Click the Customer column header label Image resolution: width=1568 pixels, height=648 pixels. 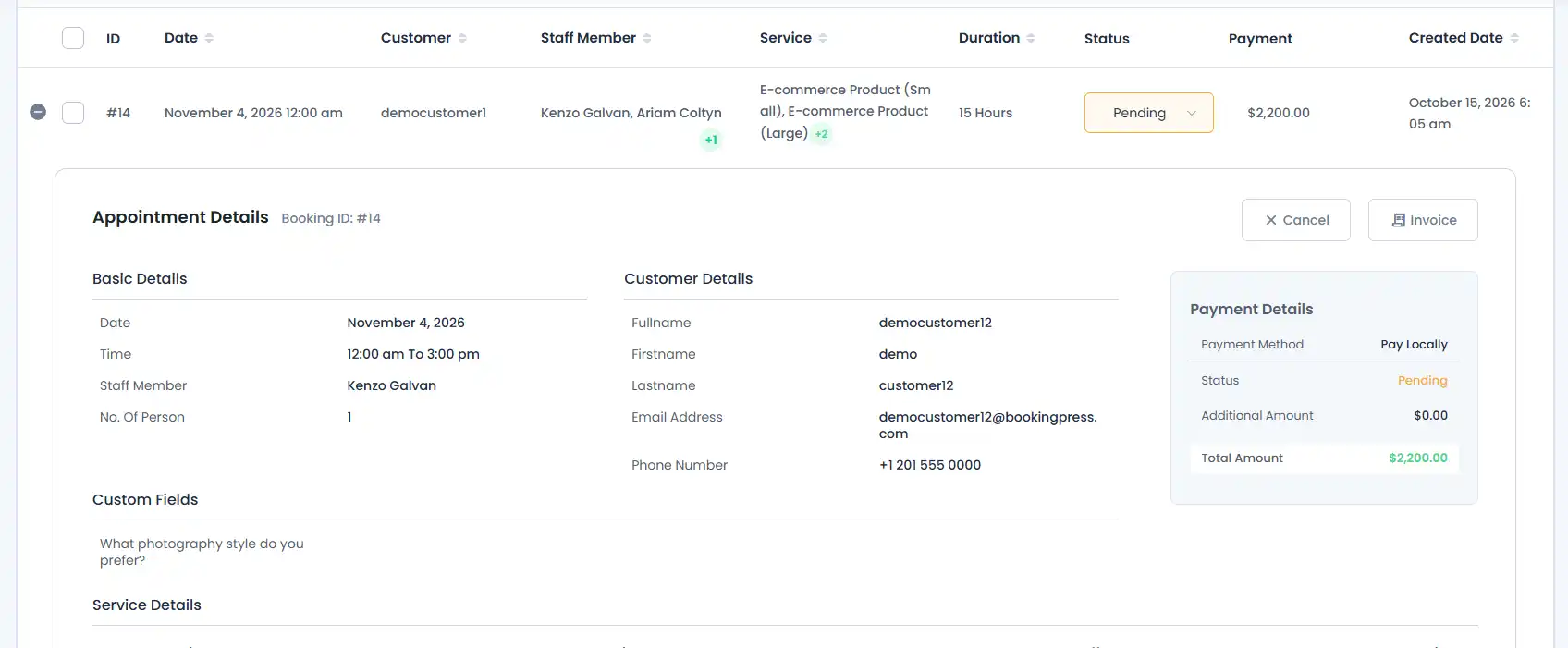416,38
